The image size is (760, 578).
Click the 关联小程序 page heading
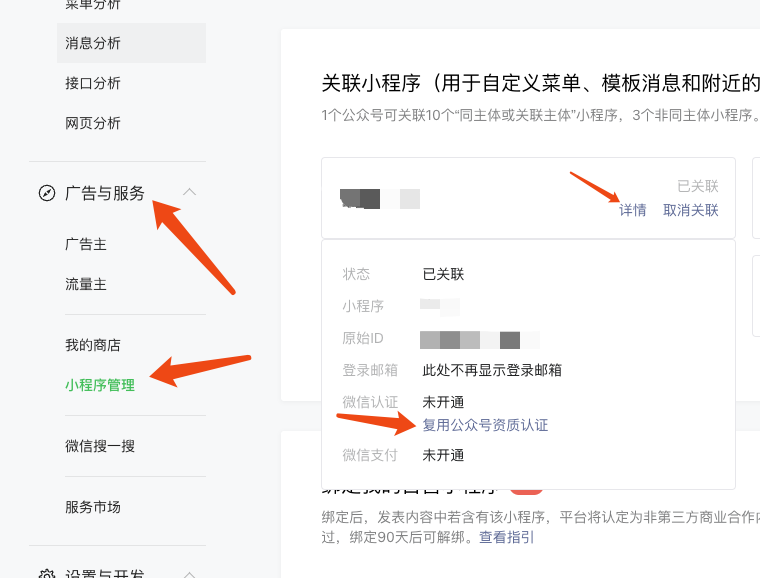click(x=540, y=83)
